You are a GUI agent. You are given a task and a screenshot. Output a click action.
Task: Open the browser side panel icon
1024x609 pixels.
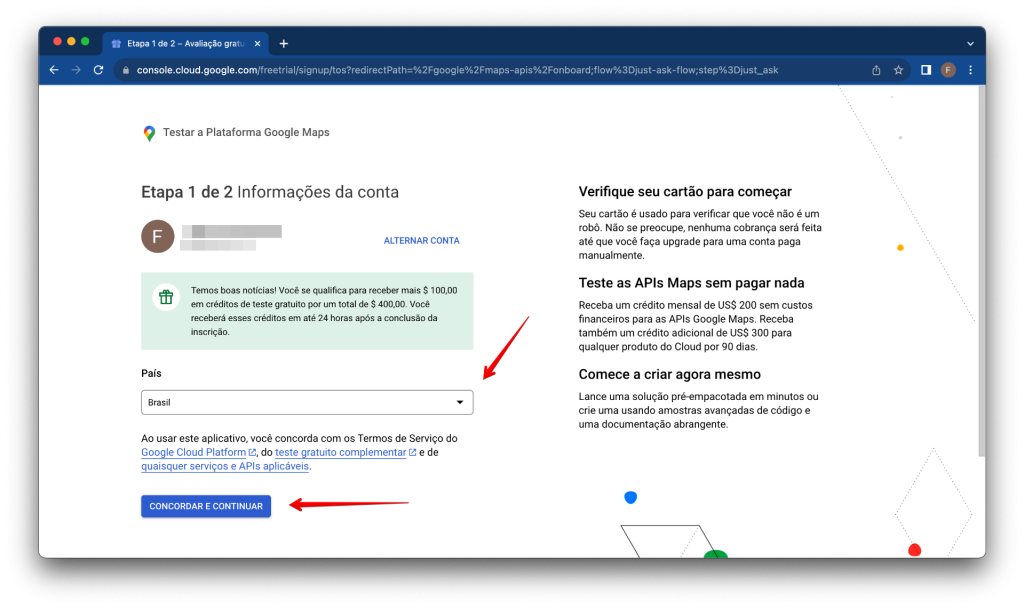(x=926, y=70)
